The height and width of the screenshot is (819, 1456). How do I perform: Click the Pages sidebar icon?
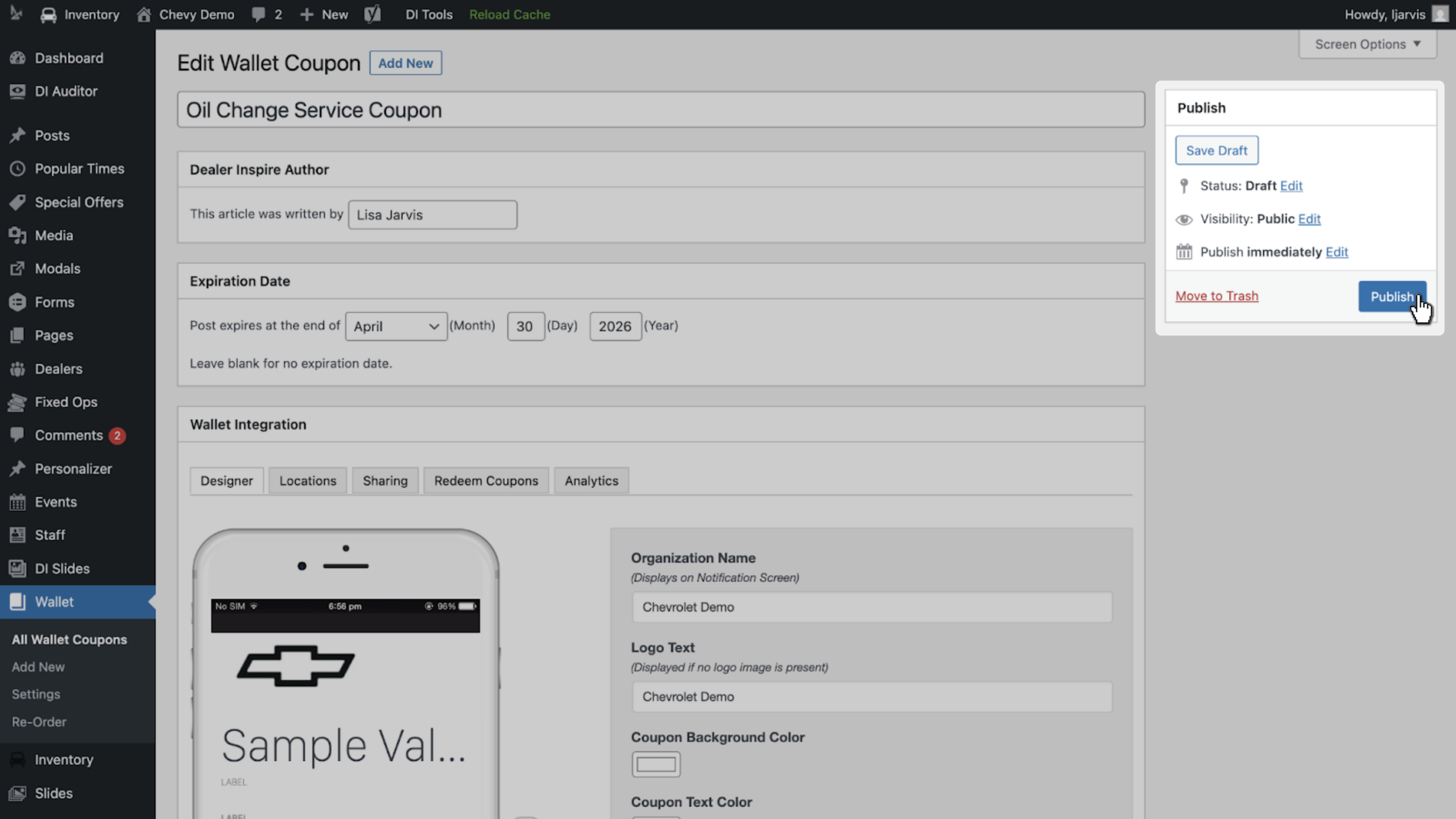pyautogui.click(x=18, y=335)
